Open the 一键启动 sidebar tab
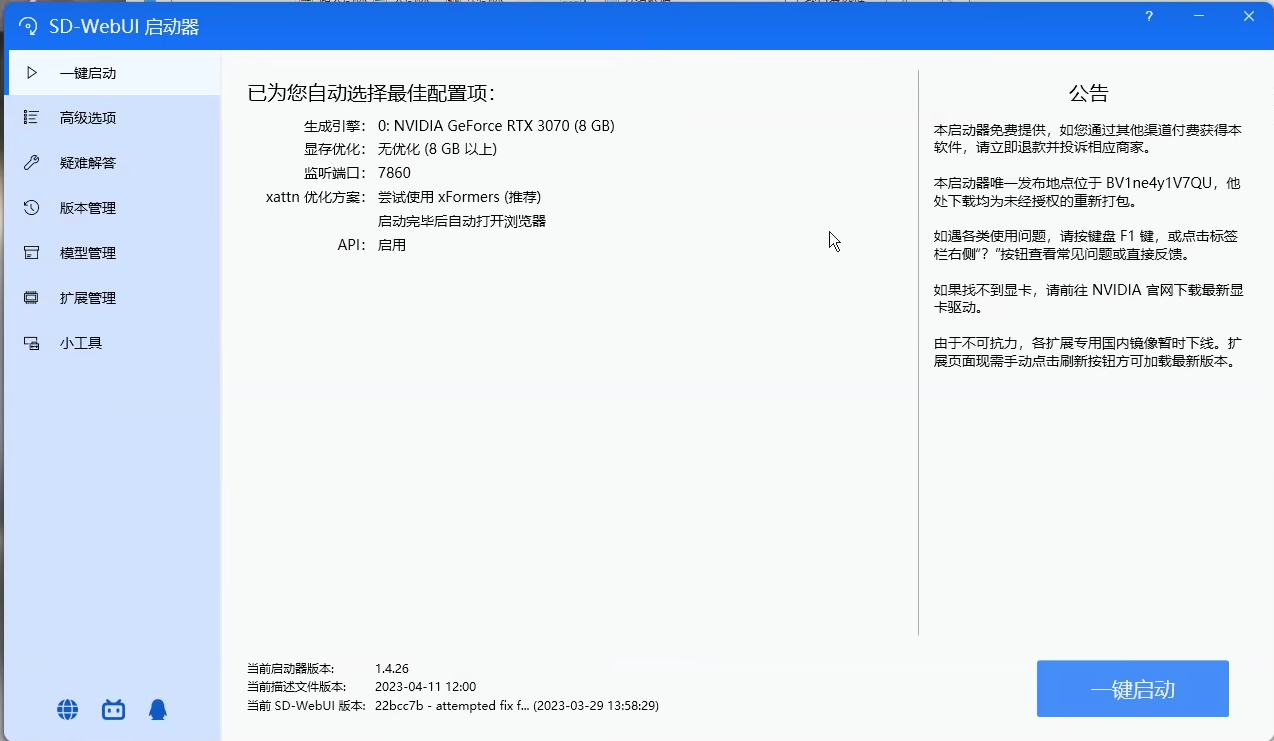 [x=112, y=73]
